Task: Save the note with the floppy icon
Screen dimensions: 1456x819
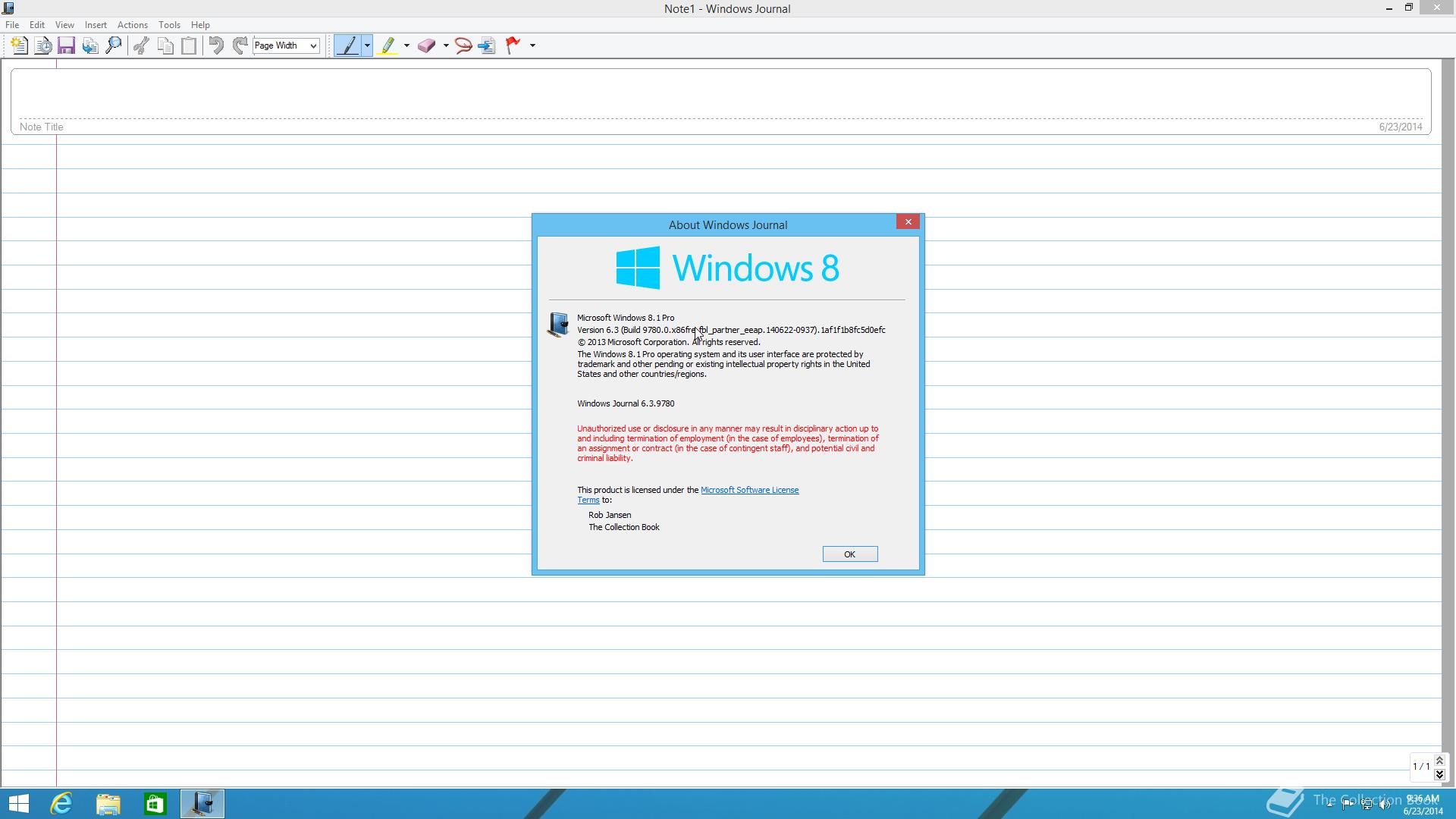Action: (67, 45)
